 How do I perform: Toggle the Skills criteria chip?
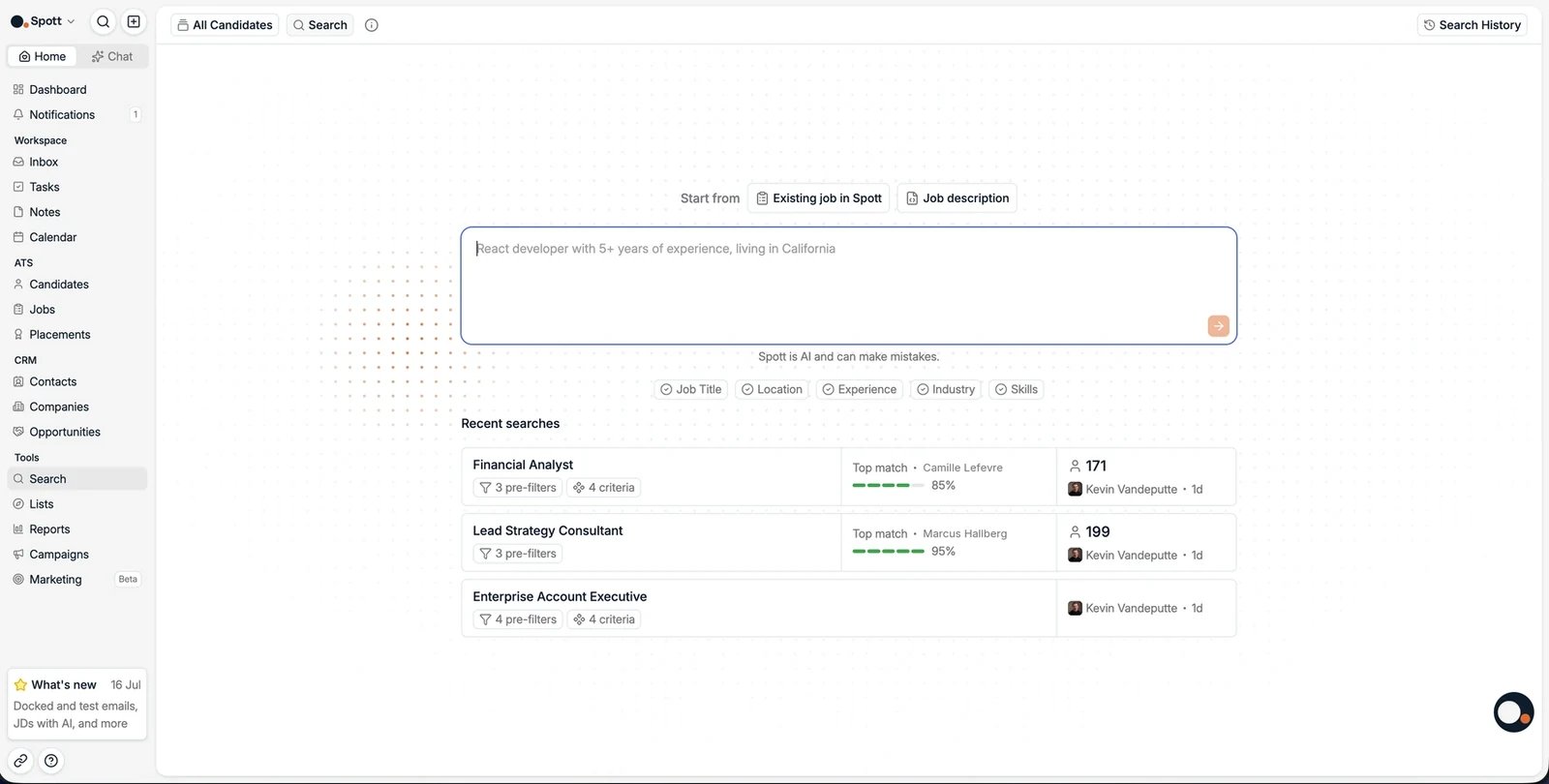pyautogui.click(x=1017, y=389)
